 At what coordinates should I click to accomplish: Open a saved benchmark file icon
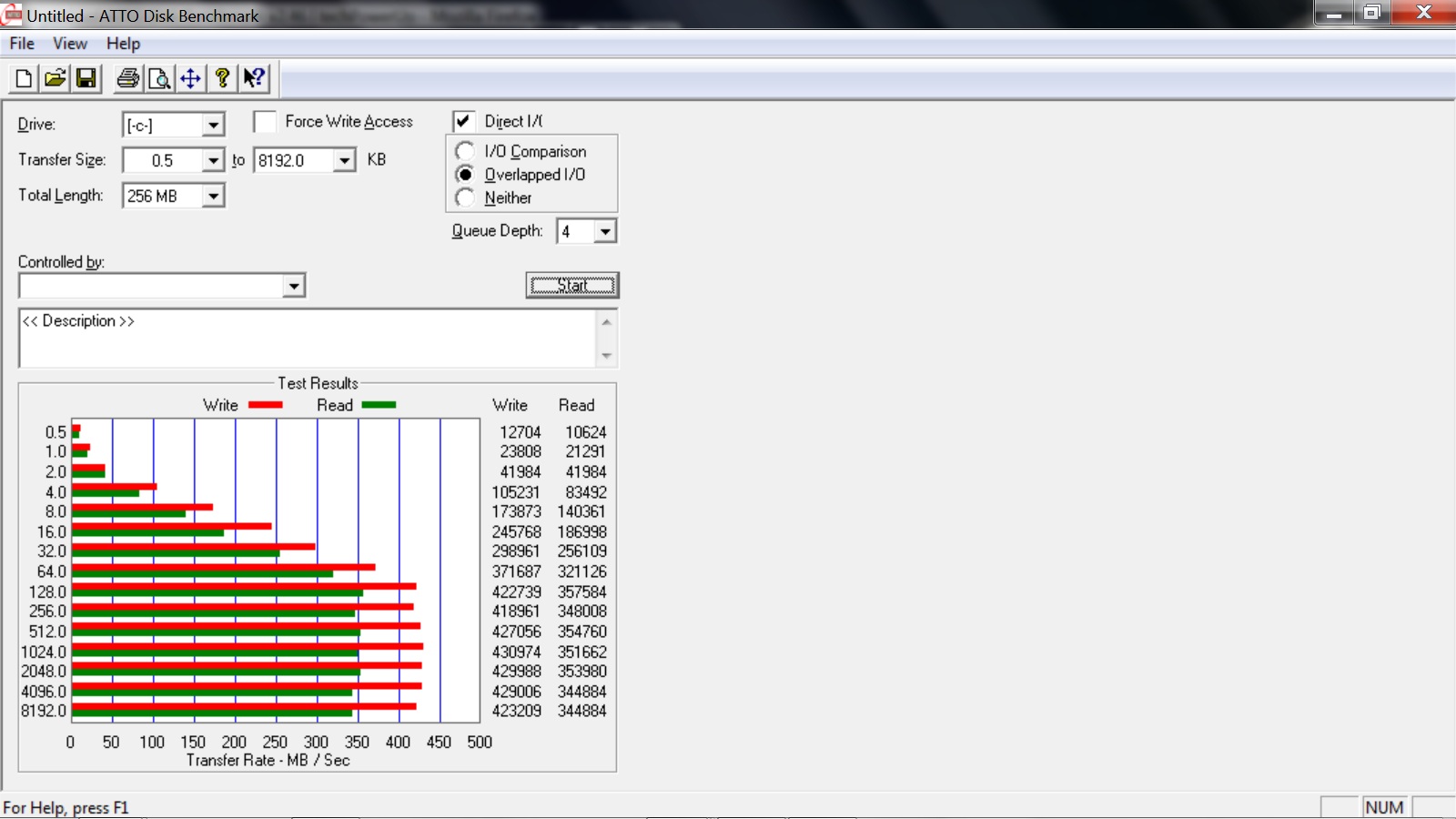(55, 79)
